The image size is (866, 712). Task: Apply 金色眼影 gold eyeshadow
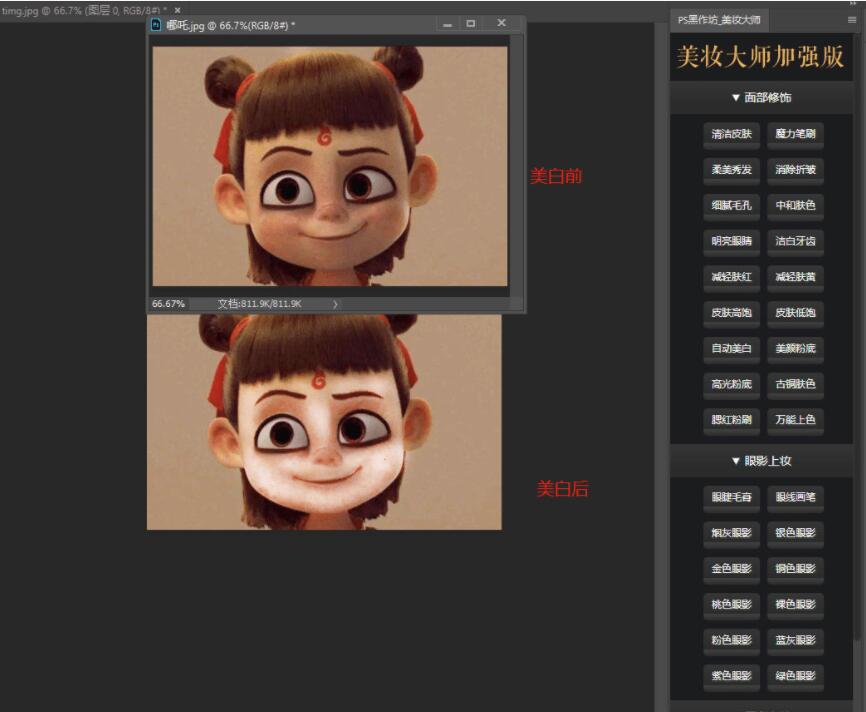pyautogui.click(x=731, y=568)
